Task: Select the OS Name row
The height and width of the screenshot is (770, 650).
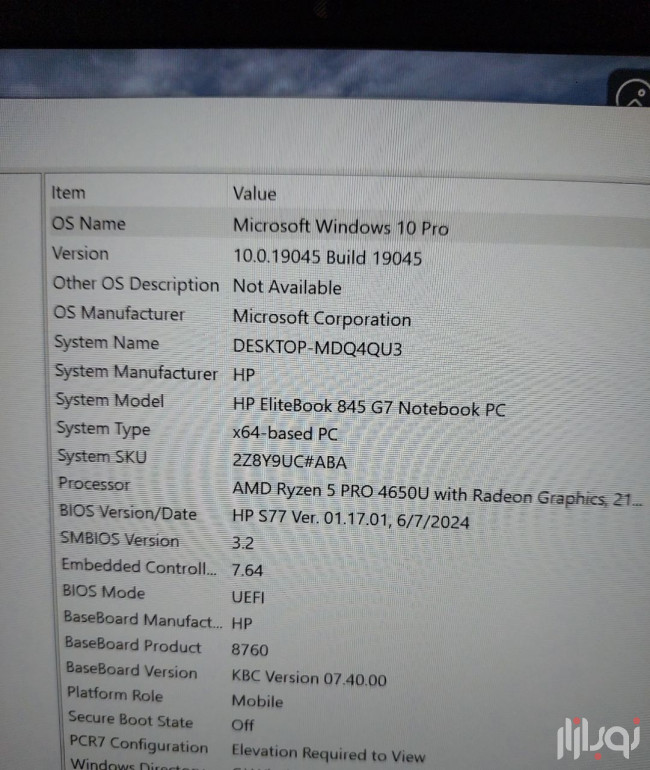Action: click(89, 224)
